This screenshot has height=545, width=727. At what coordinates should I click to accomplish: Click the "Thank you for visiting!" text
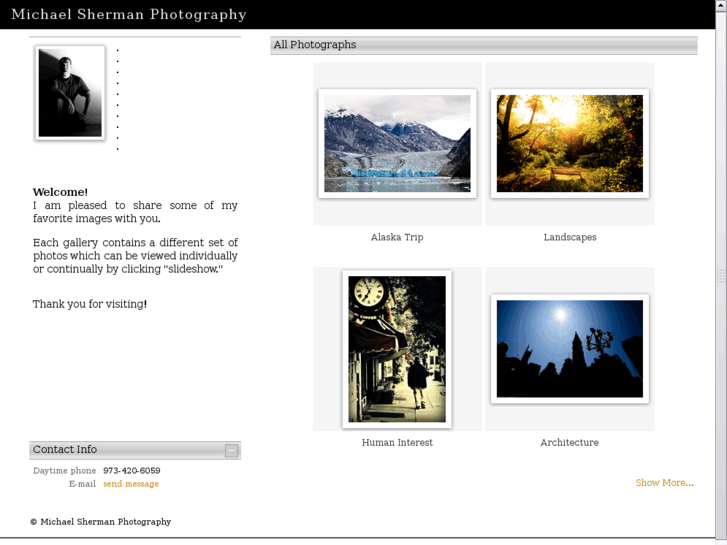[x=90, y=304]
